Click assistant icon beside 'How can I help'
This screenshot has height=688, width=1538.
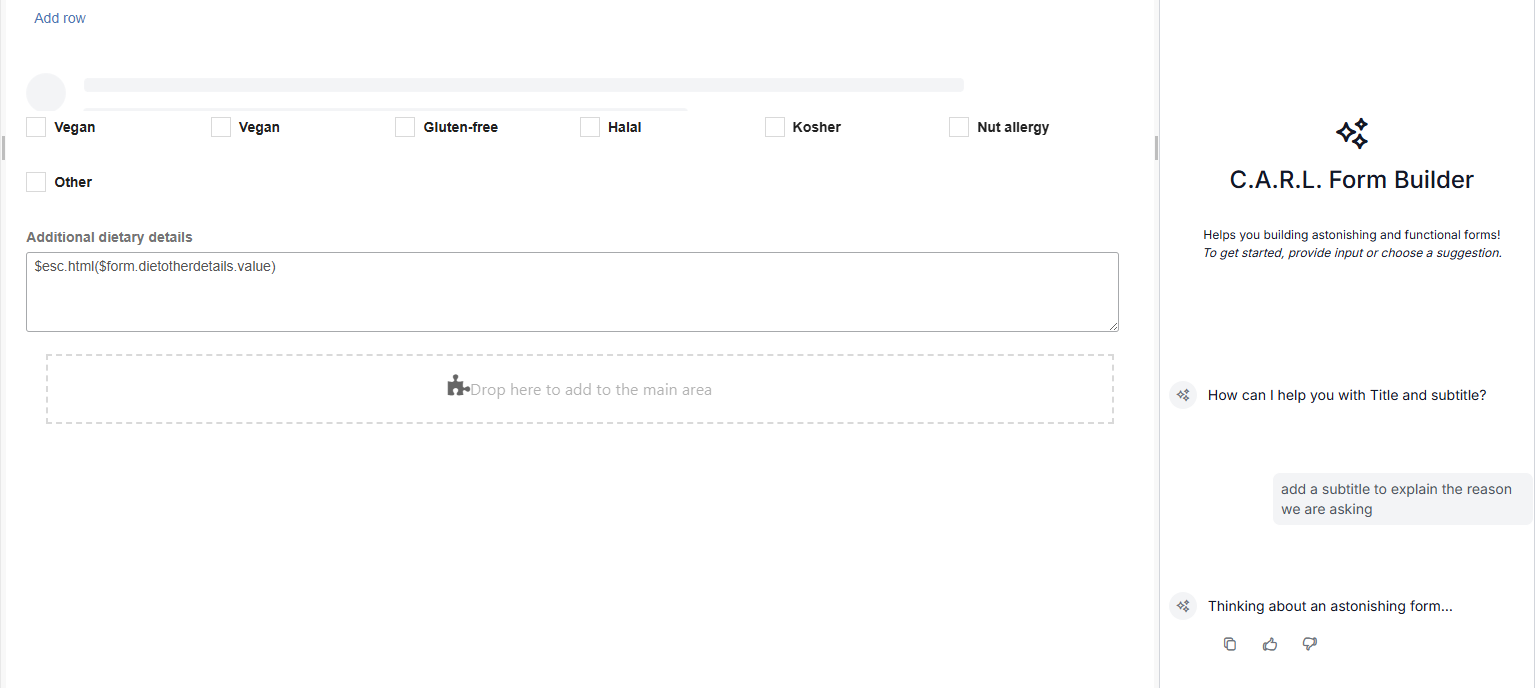coord(1183,395)
